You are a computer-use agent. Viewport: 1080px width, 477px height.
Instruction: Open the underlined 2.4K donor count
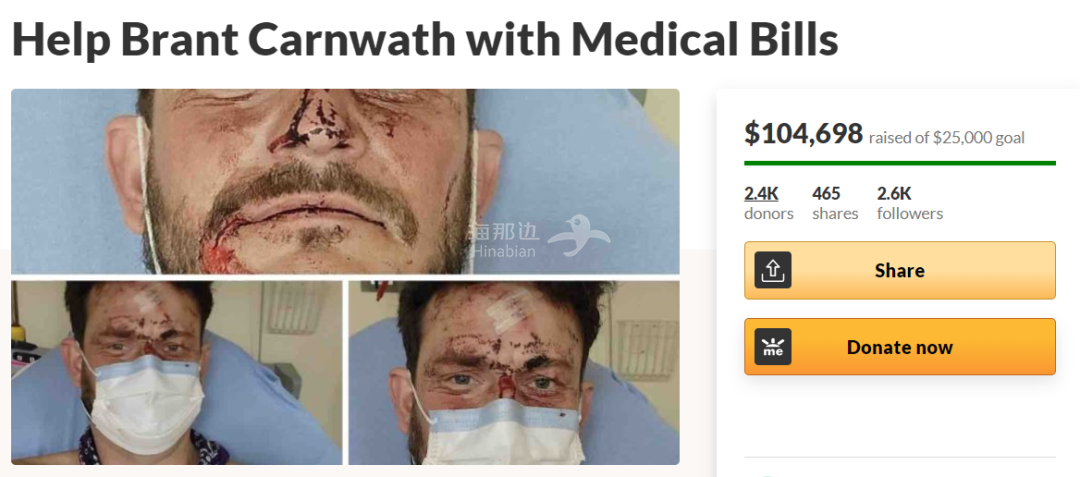tap(761, 193)
